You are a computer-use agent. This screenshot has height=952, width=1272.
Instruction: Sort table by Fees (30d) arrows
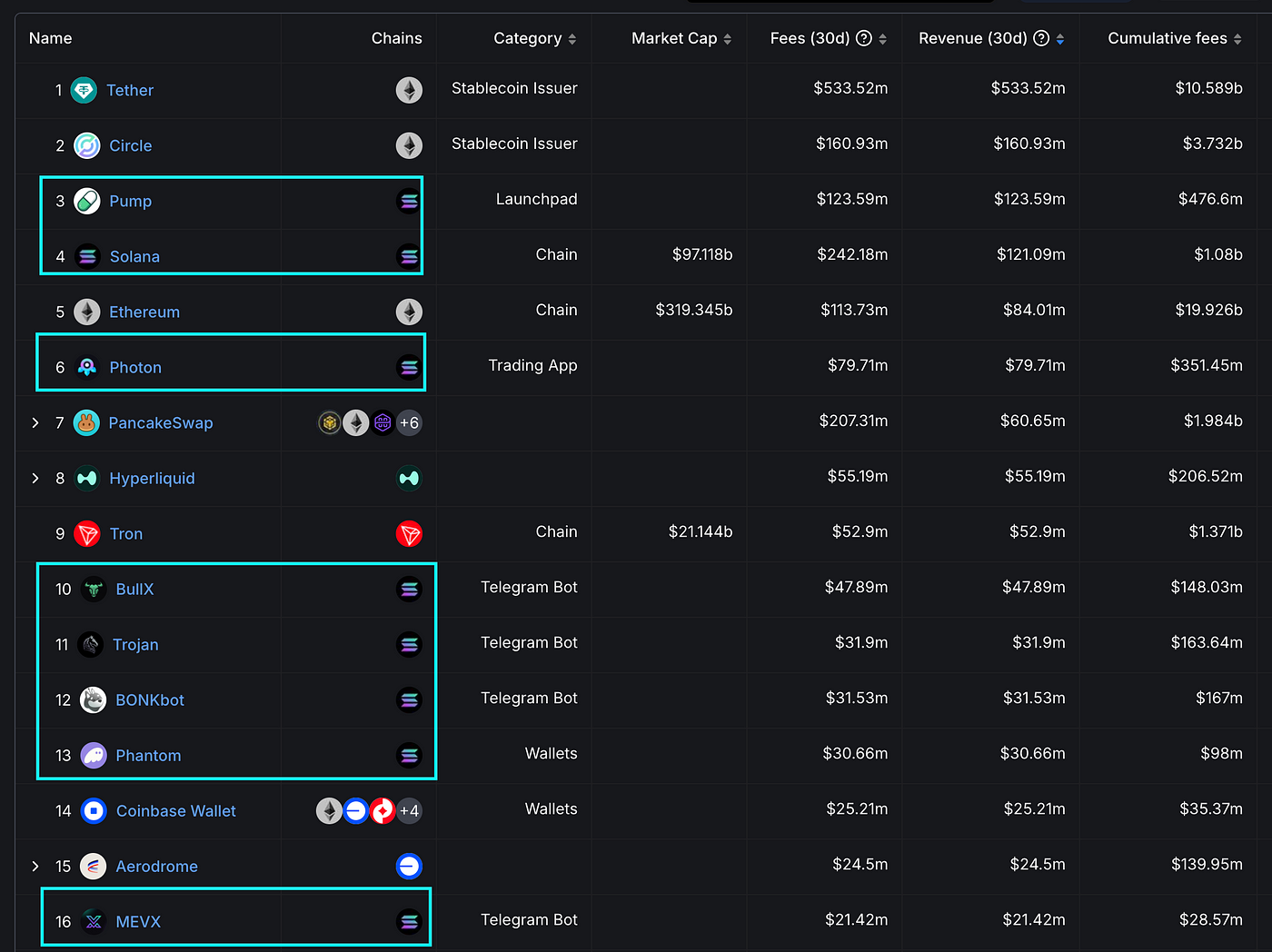pyautogui.click(x=882, y=39)
